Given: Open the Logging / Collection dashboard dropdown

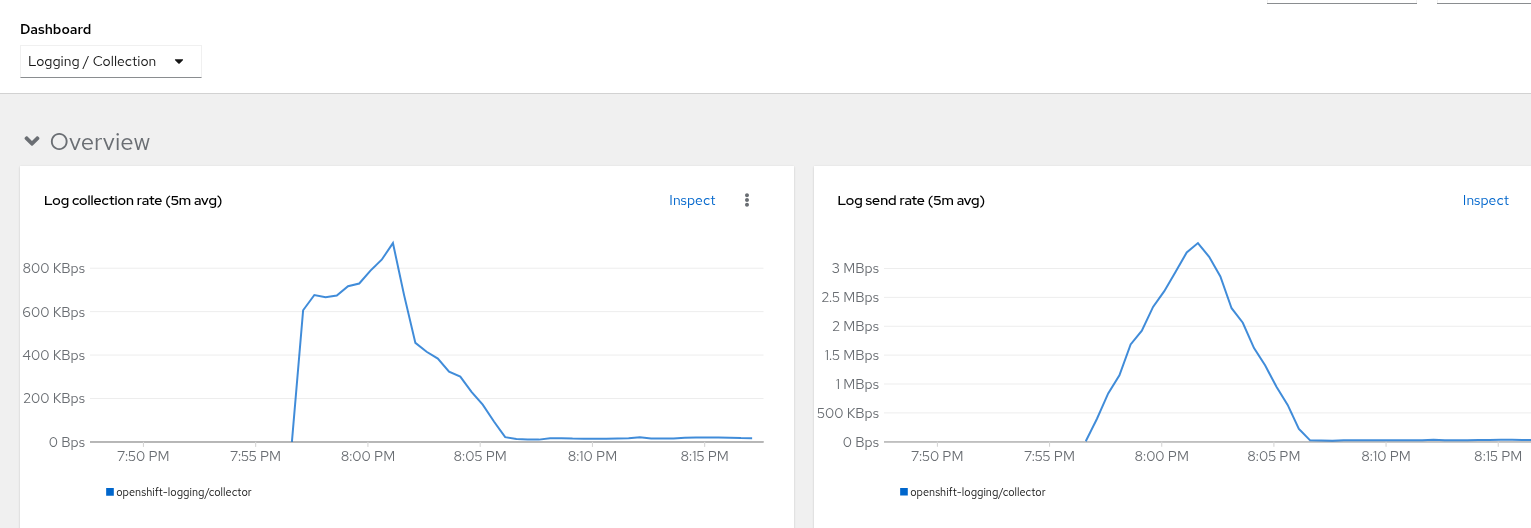Looking at the screenshot, I should pyautogui.click(x=110, y=61).
